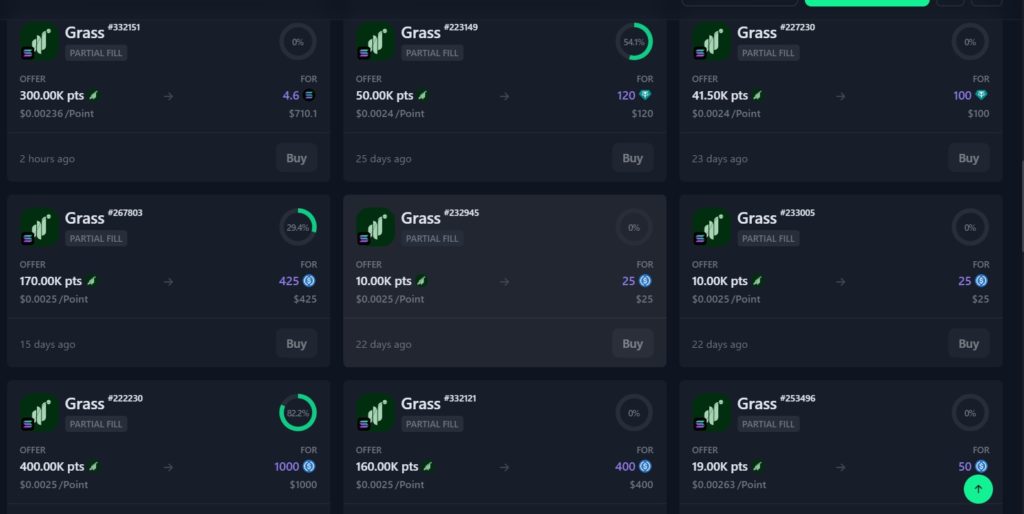Click the green scroll-to-top arrow button
1024x514 pixels.
tap(978, 488)
